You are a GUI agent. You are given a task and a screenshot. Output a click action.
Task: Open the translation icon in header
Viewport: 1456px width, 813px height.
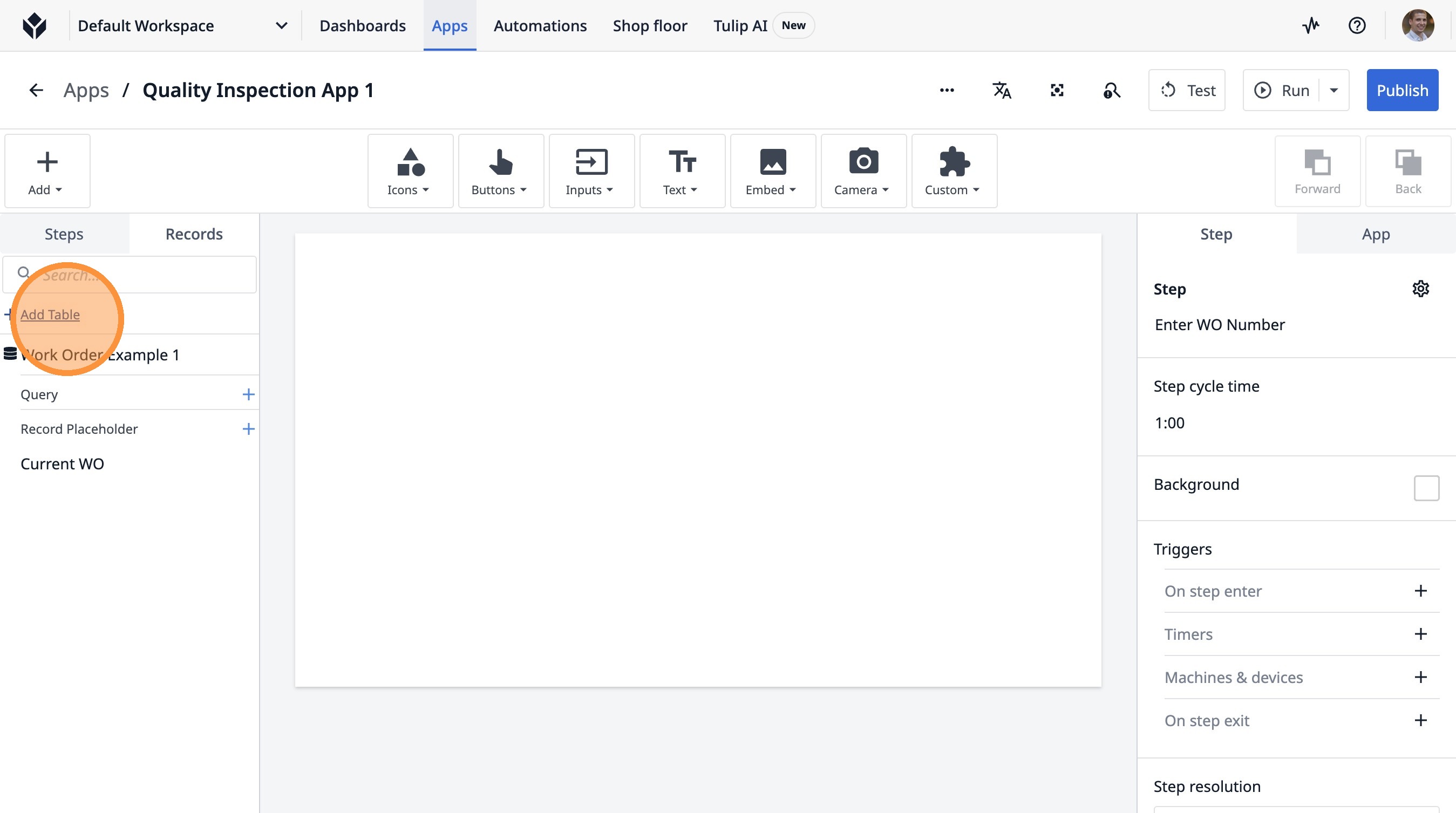pos(1002,91)
